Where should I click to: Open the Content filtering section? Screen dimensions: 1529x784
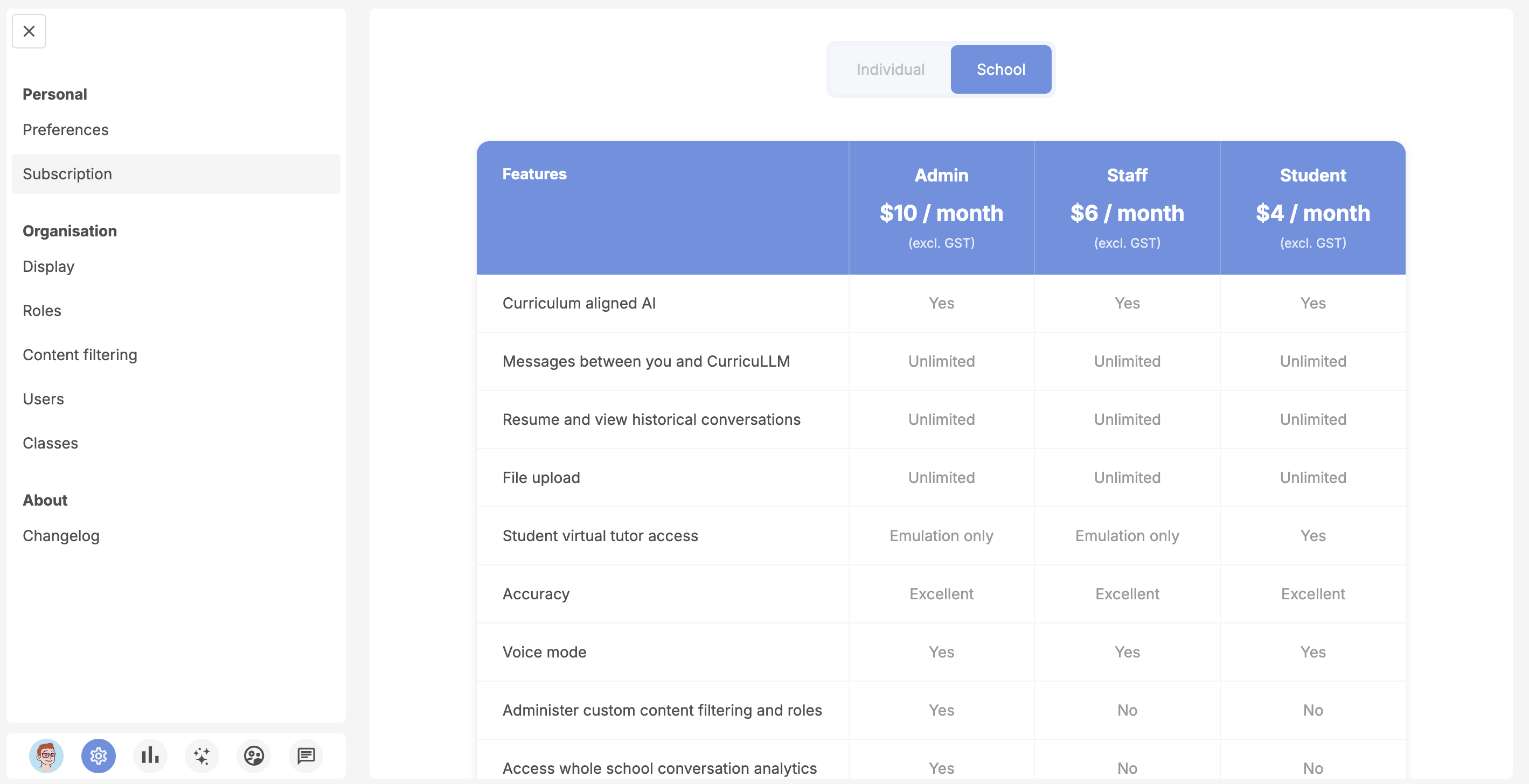pos(80,355)
